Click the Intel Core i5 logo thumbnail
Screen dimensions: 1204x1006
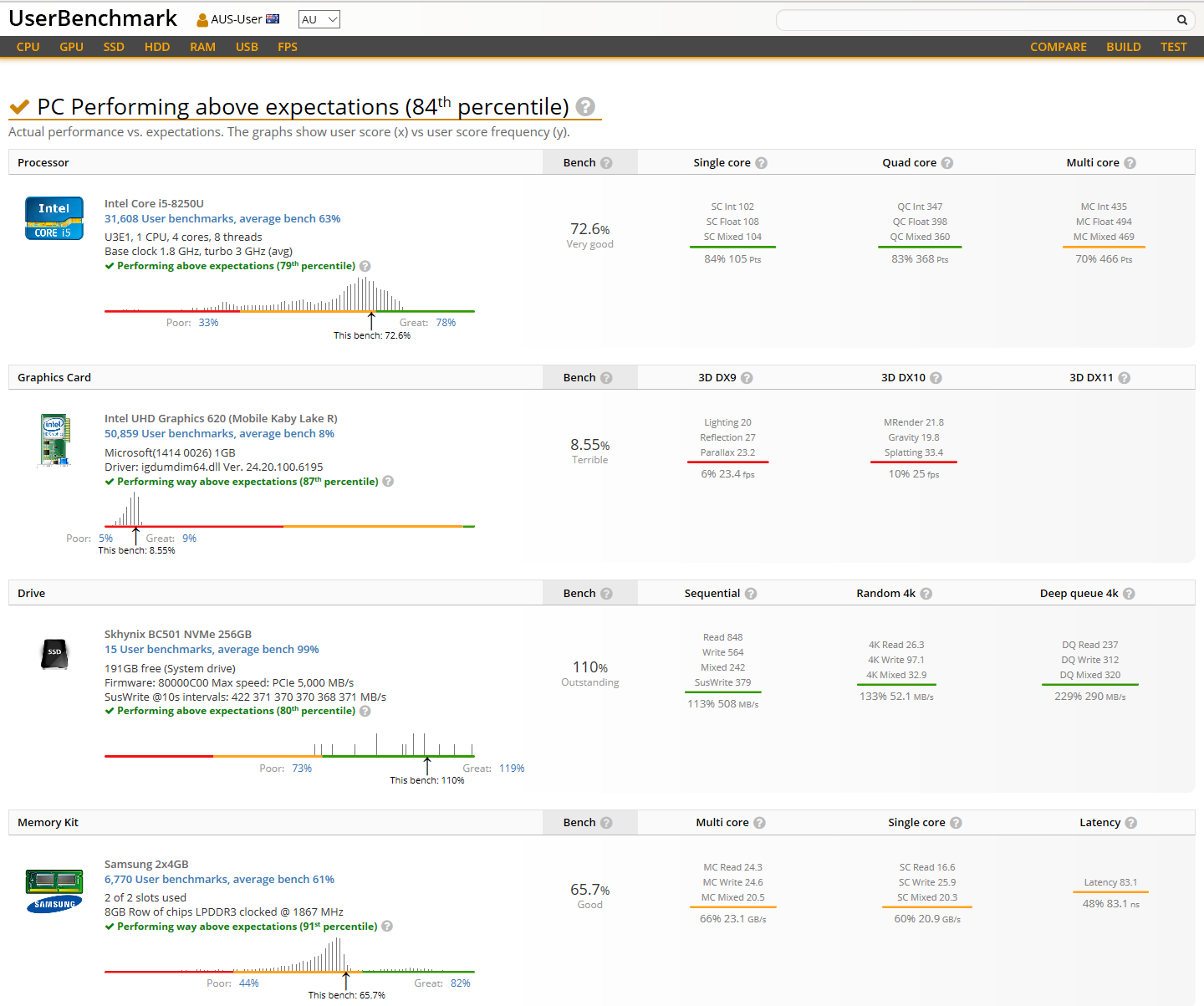(54, 218)
